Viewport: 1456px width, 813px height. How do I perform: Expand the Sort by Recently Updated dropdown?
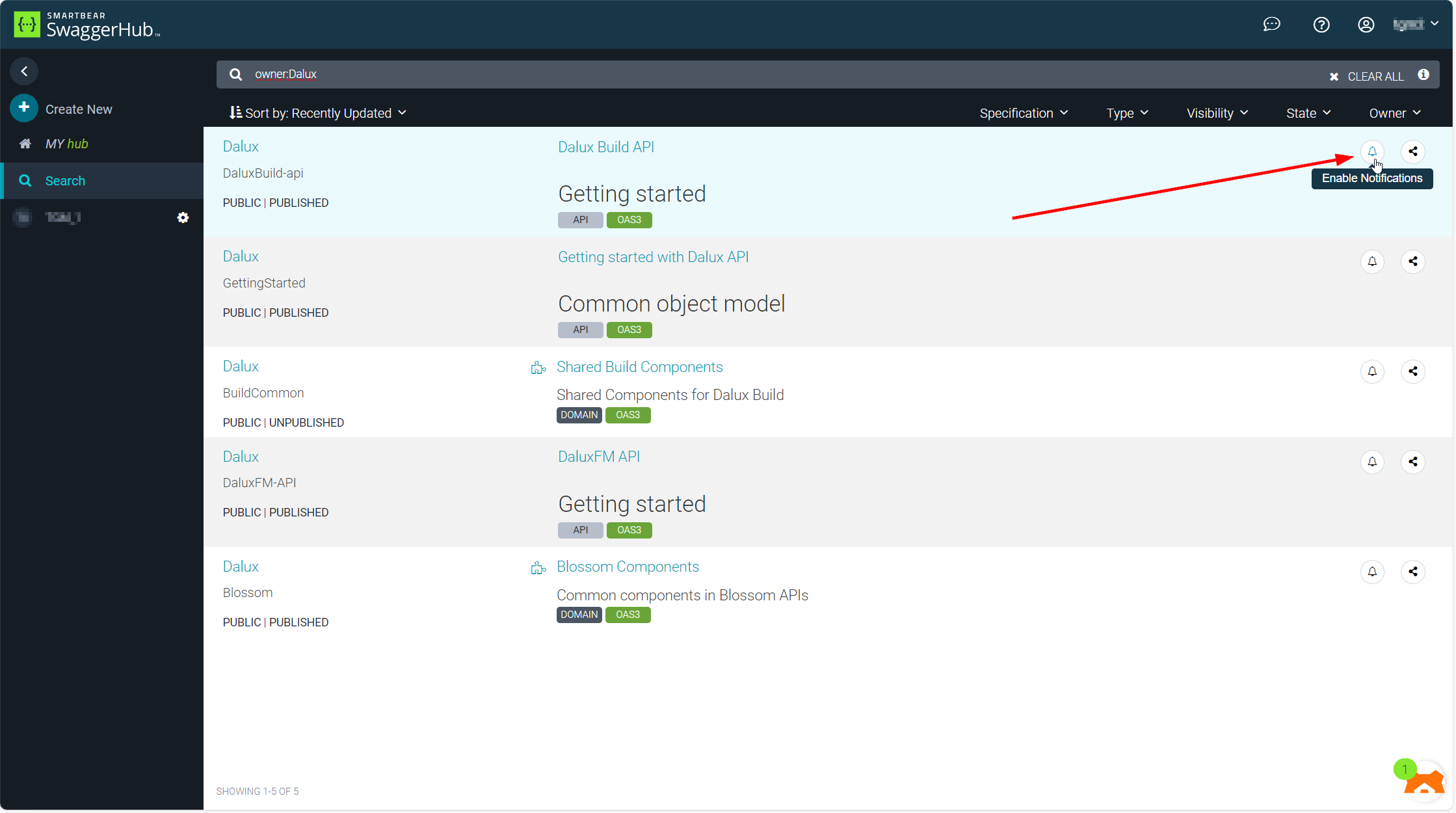318,113
